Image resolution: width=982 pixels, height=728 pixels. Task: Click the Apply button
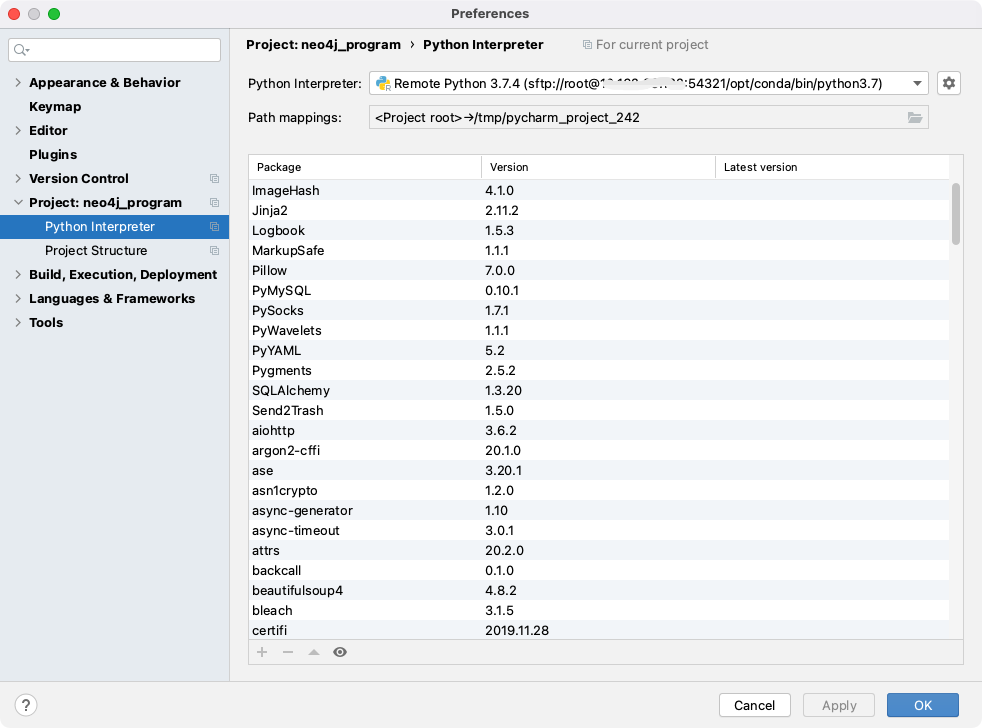[x=839, y=705]
